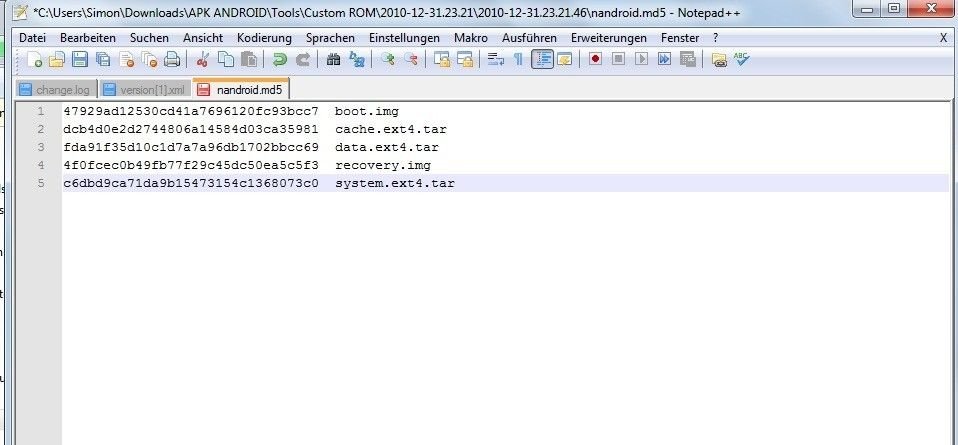Click the Print icon

[172, 59]
